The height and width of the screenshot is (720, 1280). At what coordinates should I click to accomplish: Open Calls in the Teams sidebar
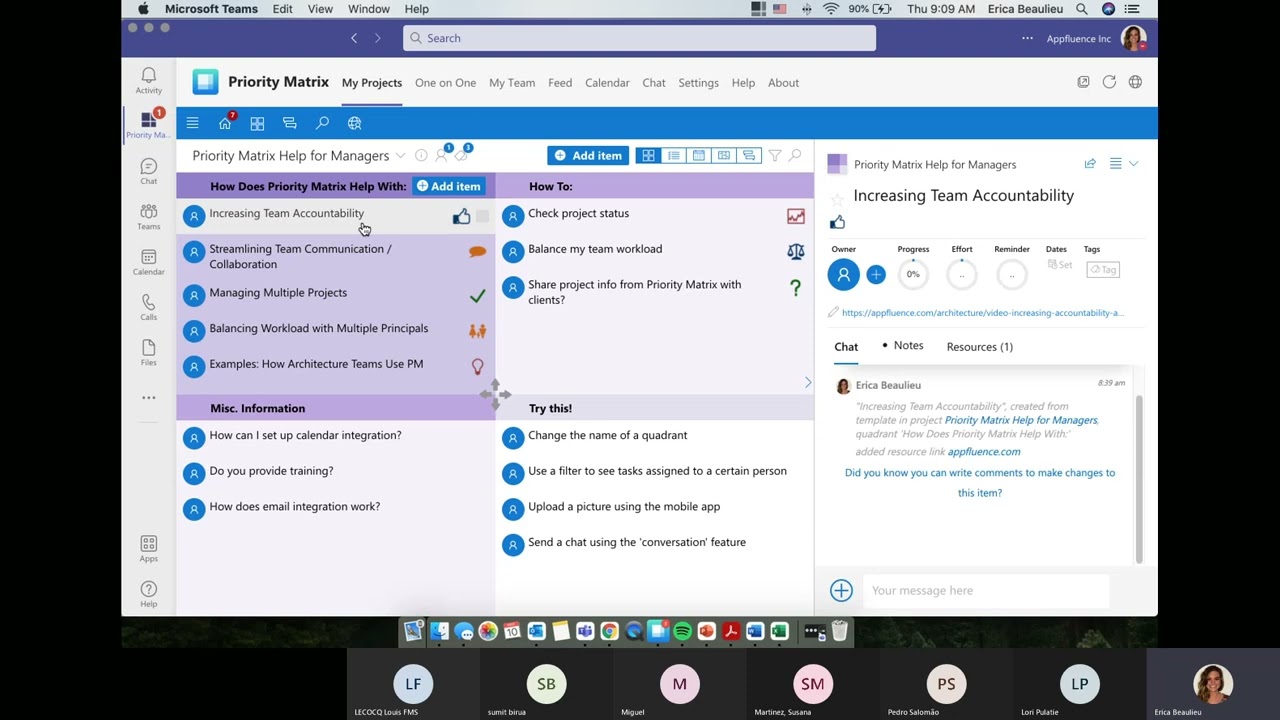click(148, 307)
